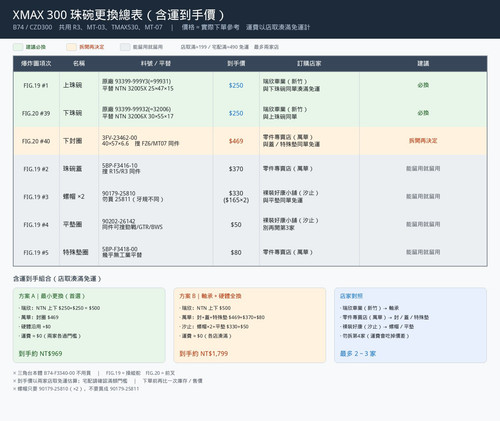Click the '方案 A | 最小更換' card title
The width and height of the screenshot is (500, 421).
tap(52, 296)
